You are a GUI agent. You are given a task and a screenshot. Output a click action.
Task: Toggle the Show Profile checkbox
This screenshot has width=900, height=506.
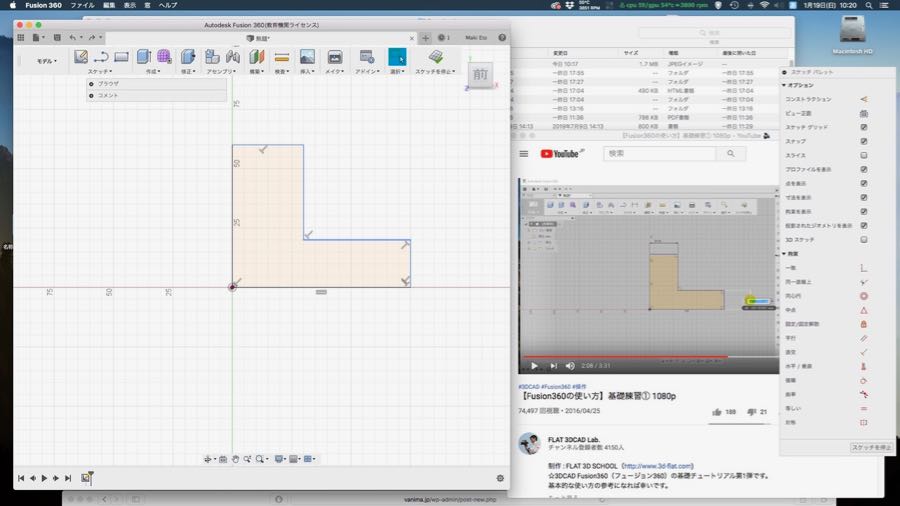(863, 169)
